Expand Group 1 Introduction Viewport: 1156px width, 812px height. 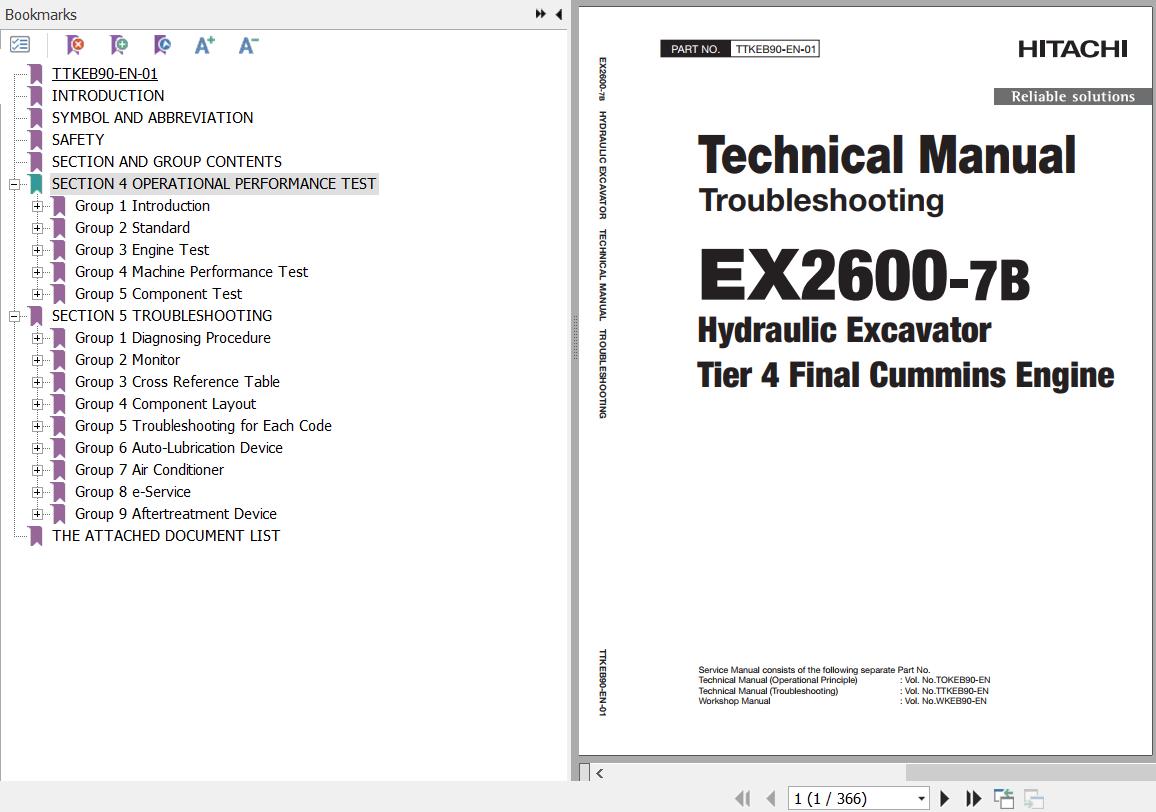coord(38,207)
